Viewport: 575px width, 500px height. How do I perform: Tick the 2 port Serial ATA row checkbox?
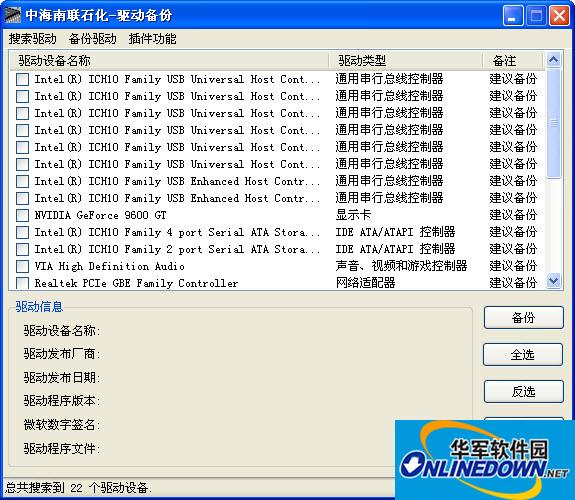[22, 249]
